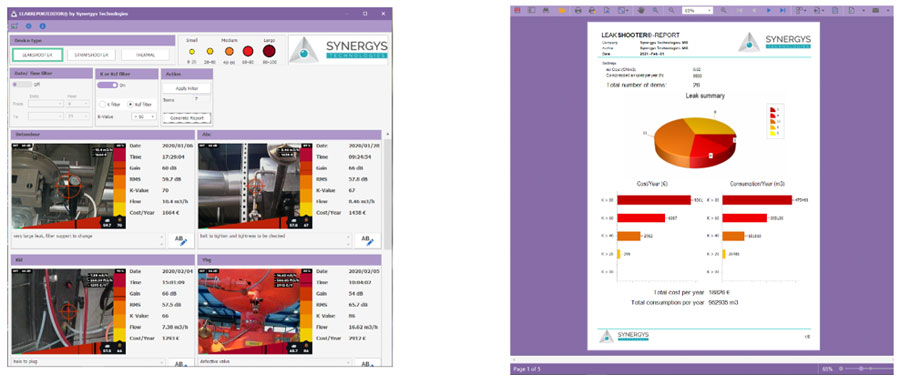Open the K-Value dropdown
This screenshot has width=900, height=384.
pyautogui.click(x=143, y=117)
